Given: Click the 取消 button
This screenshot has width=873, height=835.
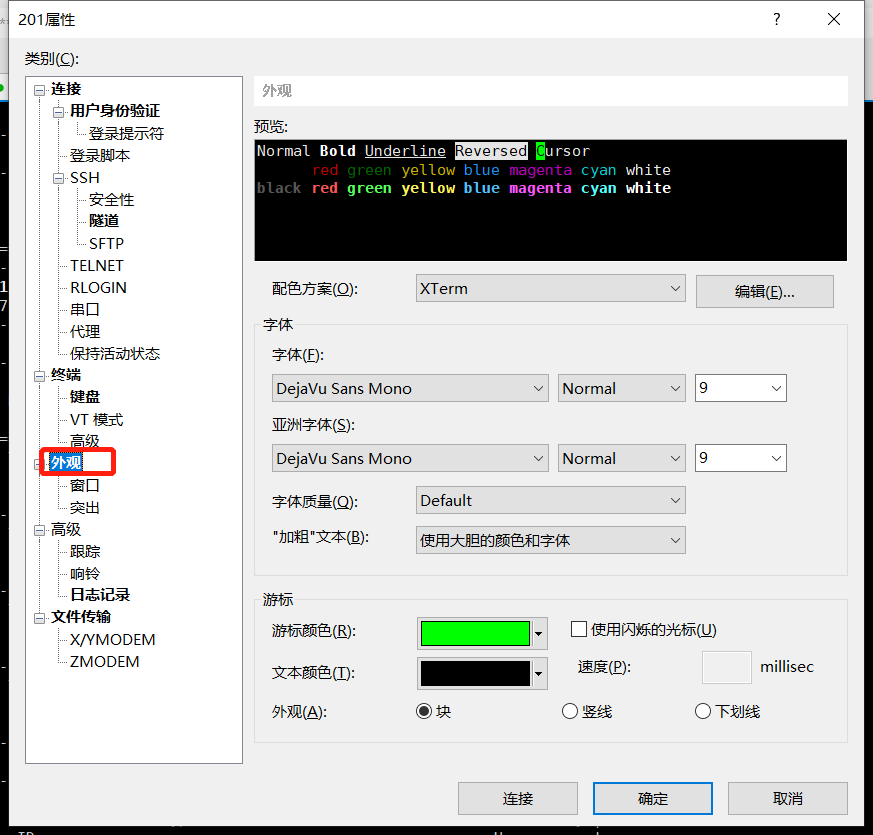Looking at the screenshot, I should 788,799.
